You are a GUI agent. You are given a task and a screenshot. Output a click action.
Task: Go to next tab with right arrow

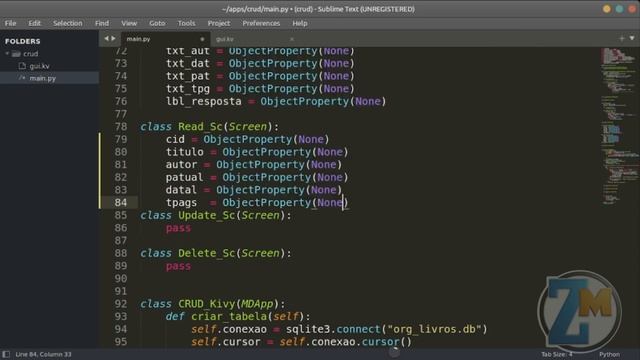(x=113, y=39)
